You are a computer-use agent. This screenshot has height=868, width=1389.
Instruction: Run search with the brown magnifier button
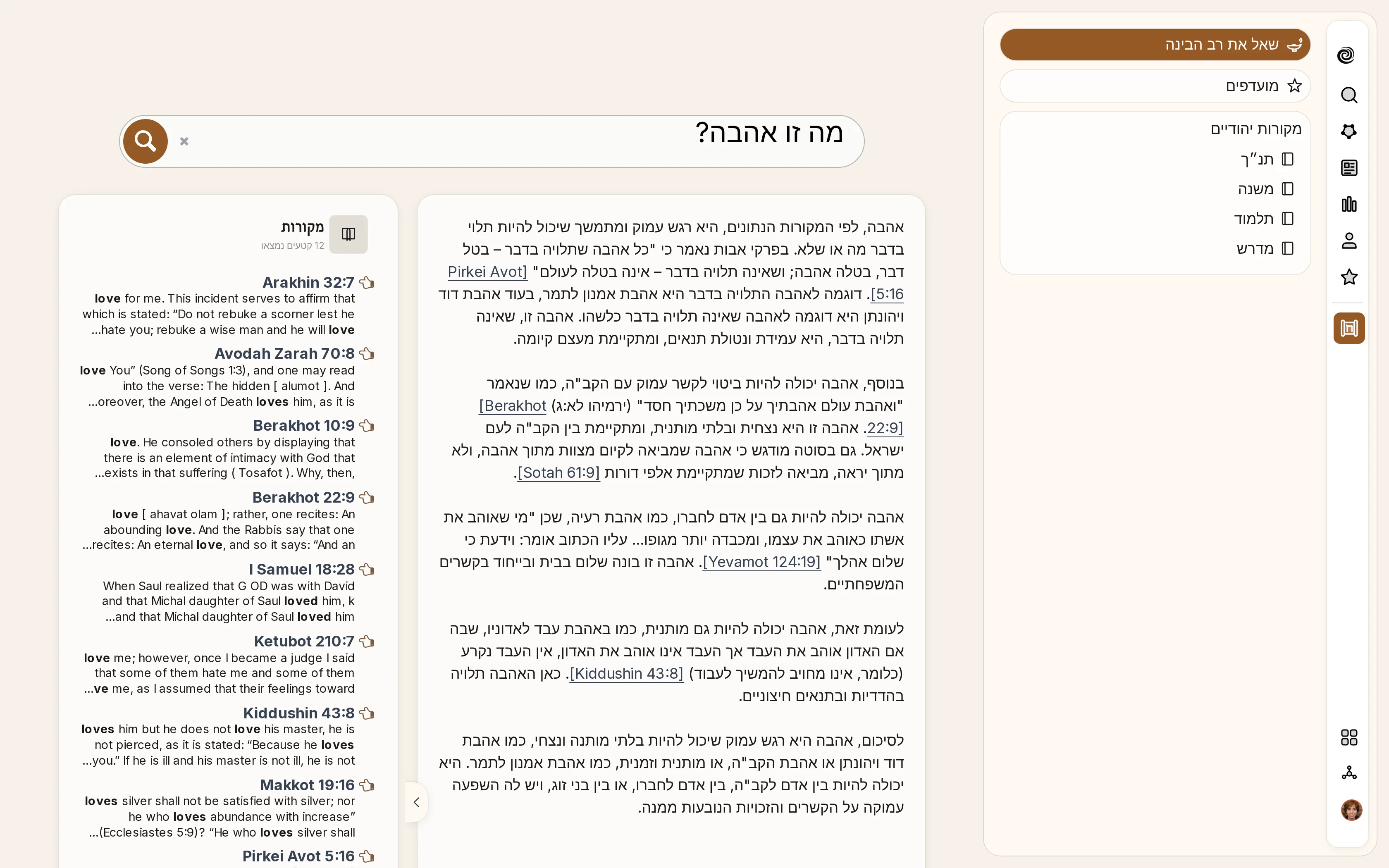145,141
